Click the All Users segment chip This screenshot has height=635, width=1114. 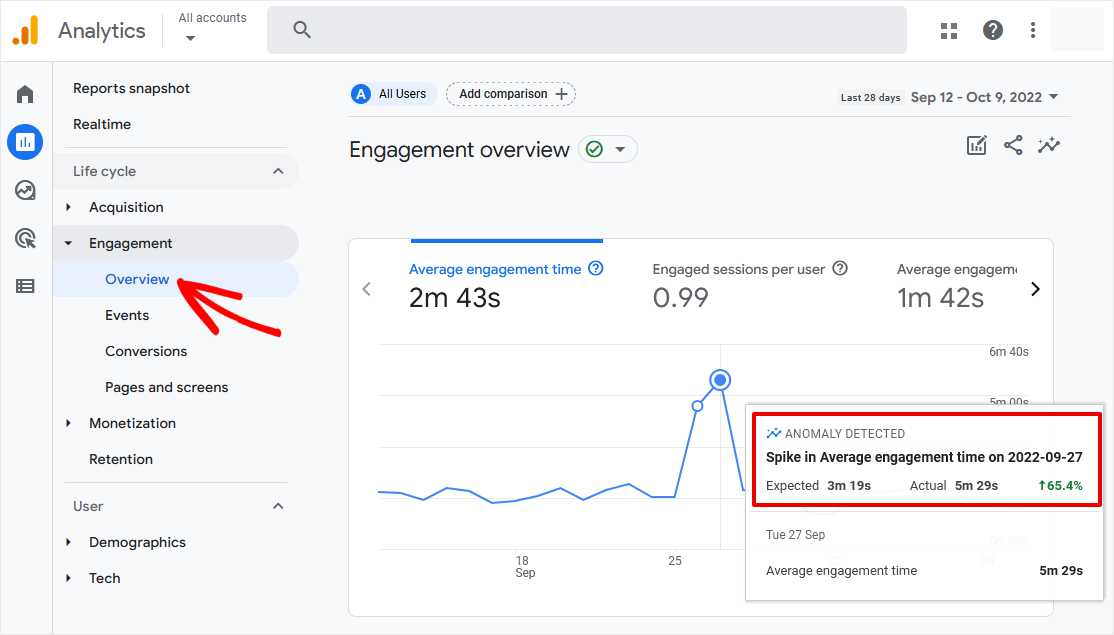(x=391, y=93)
